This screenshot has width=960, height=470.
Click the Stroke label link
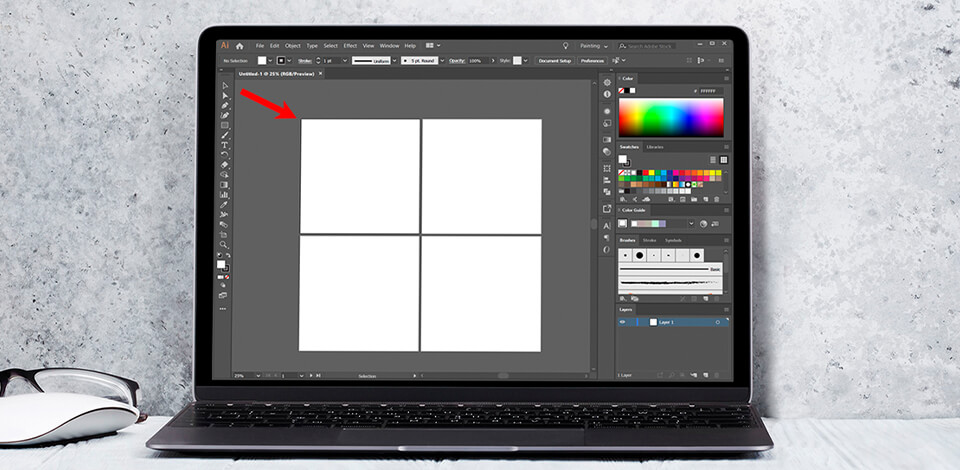(305, 61)
